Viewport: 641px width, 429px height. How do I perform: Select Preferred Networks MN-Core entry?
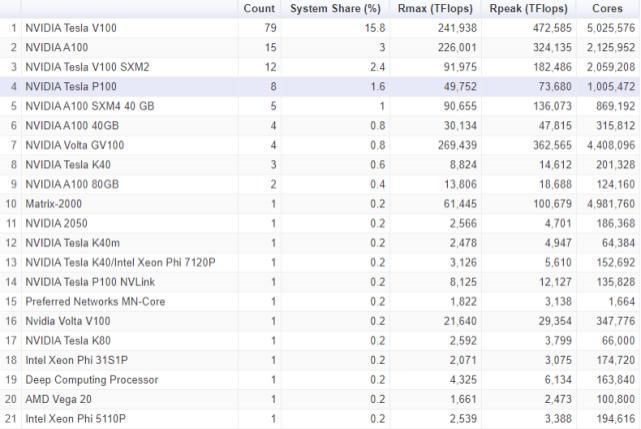click(320, 301)
